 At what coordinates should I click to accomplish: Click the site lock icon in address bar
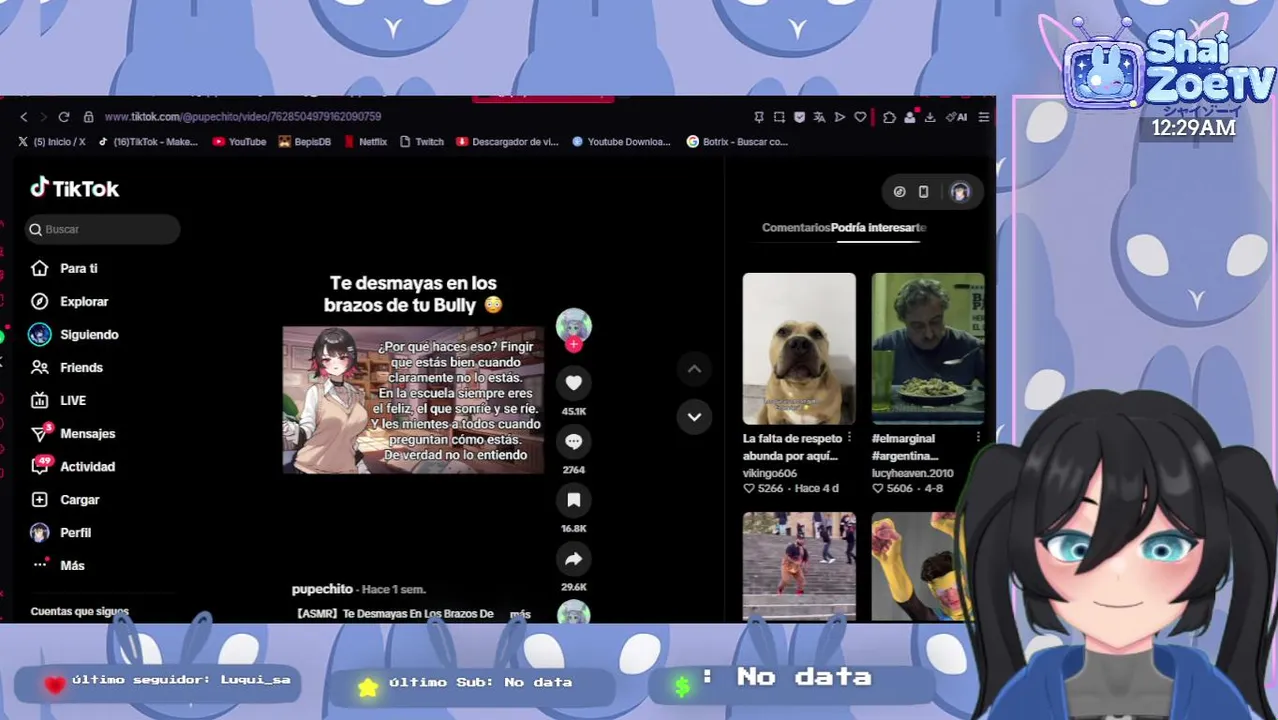click(88, 117)
